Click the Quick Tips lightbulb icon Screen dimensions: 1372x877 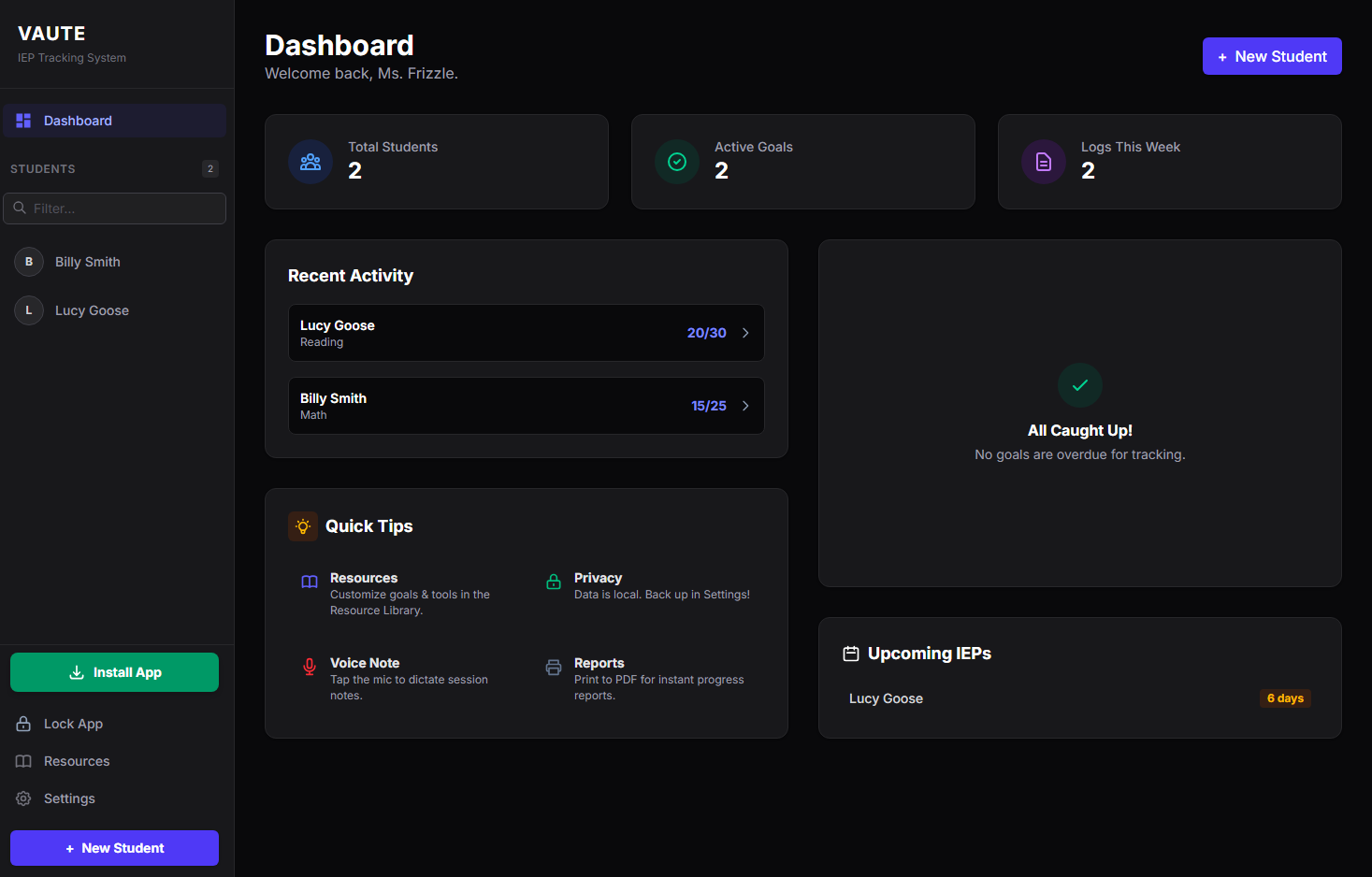point(302,525)
